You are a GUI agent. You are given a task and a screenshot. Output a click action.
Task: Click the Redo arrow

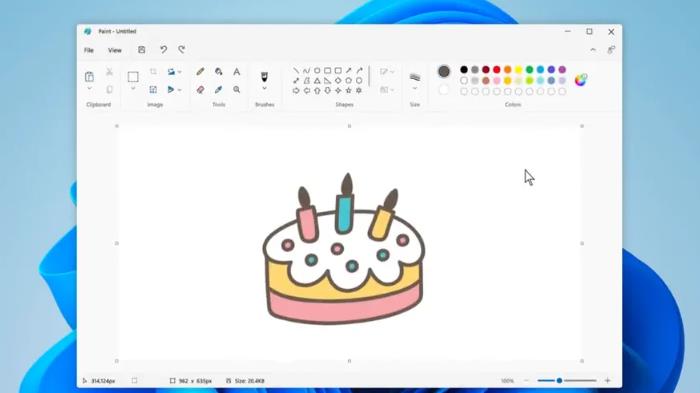(x=182, y=50)
